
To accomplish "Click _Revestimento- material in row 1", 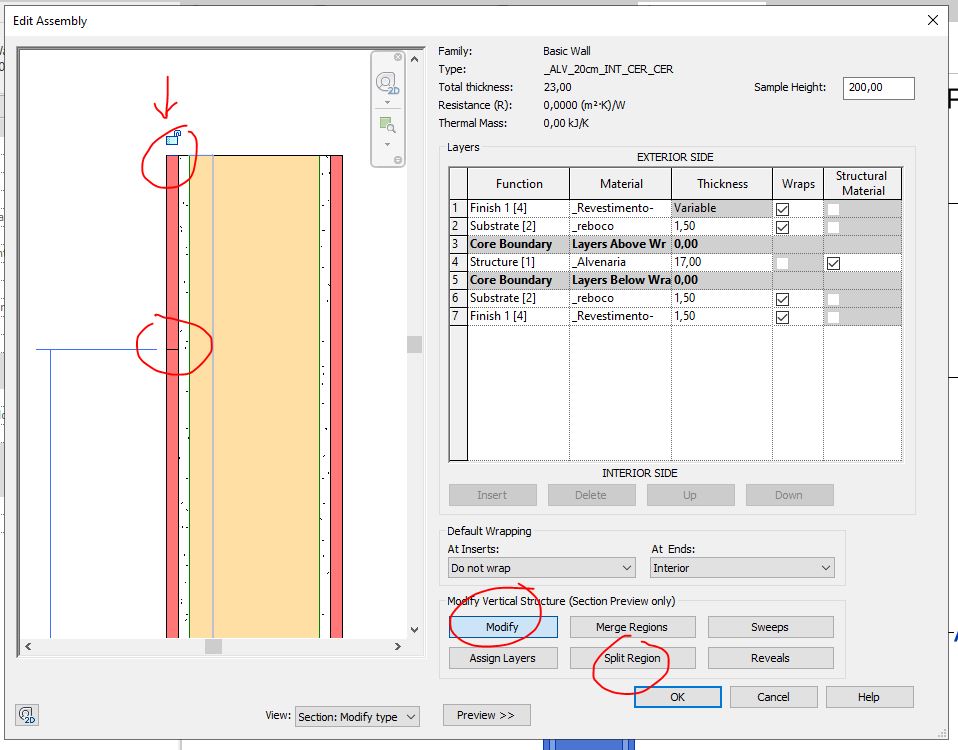I will pyautogui.click(x=621, y=208).
